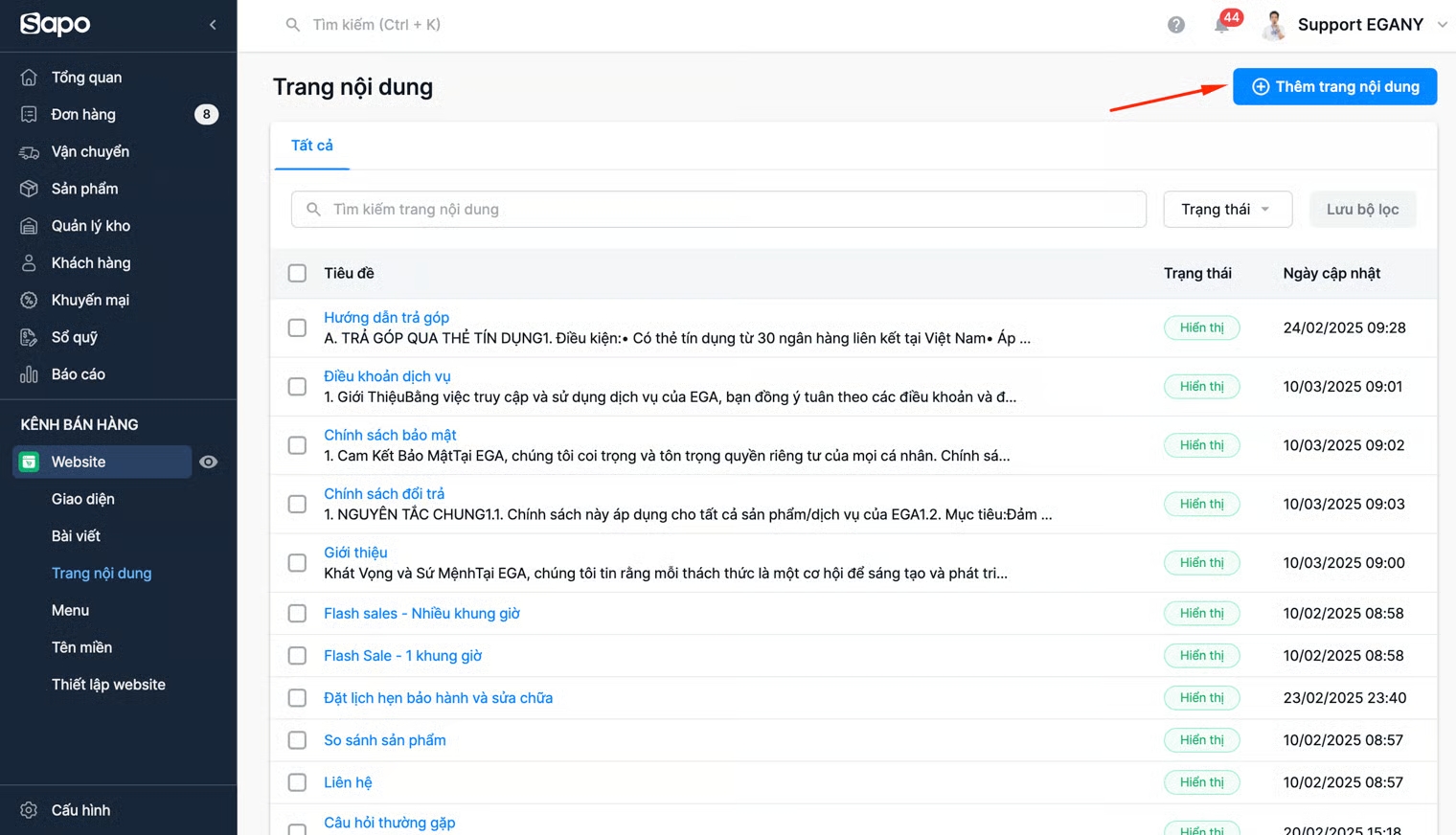The image size is (1456, 835).
Task: Collapse the sidebar with the chevron arrow
Action: pos(213,25)
